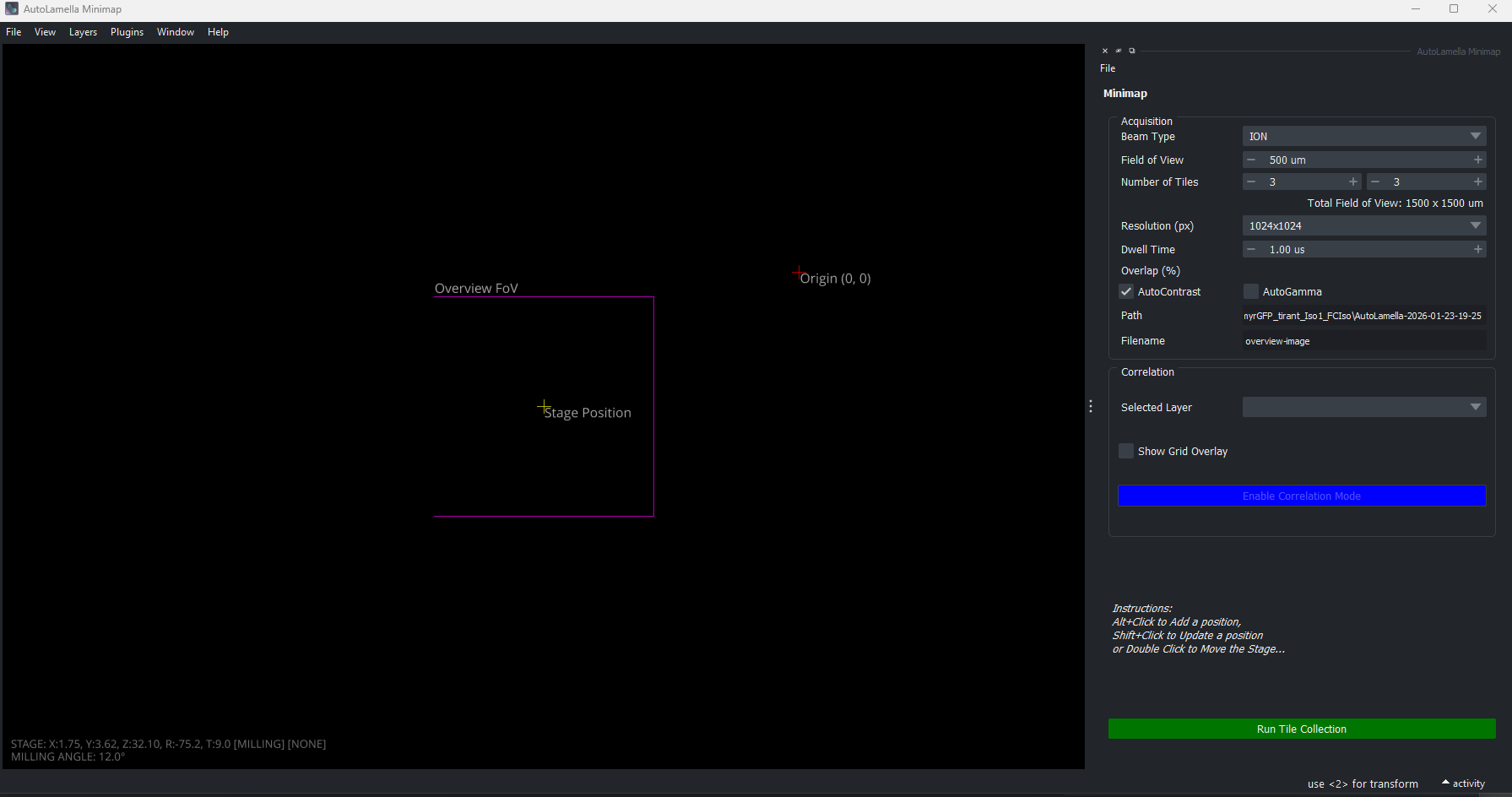Open the Beam Type dropdown
The width and height of the screenshot is (1512, 797).
(x=1363, y=136)
